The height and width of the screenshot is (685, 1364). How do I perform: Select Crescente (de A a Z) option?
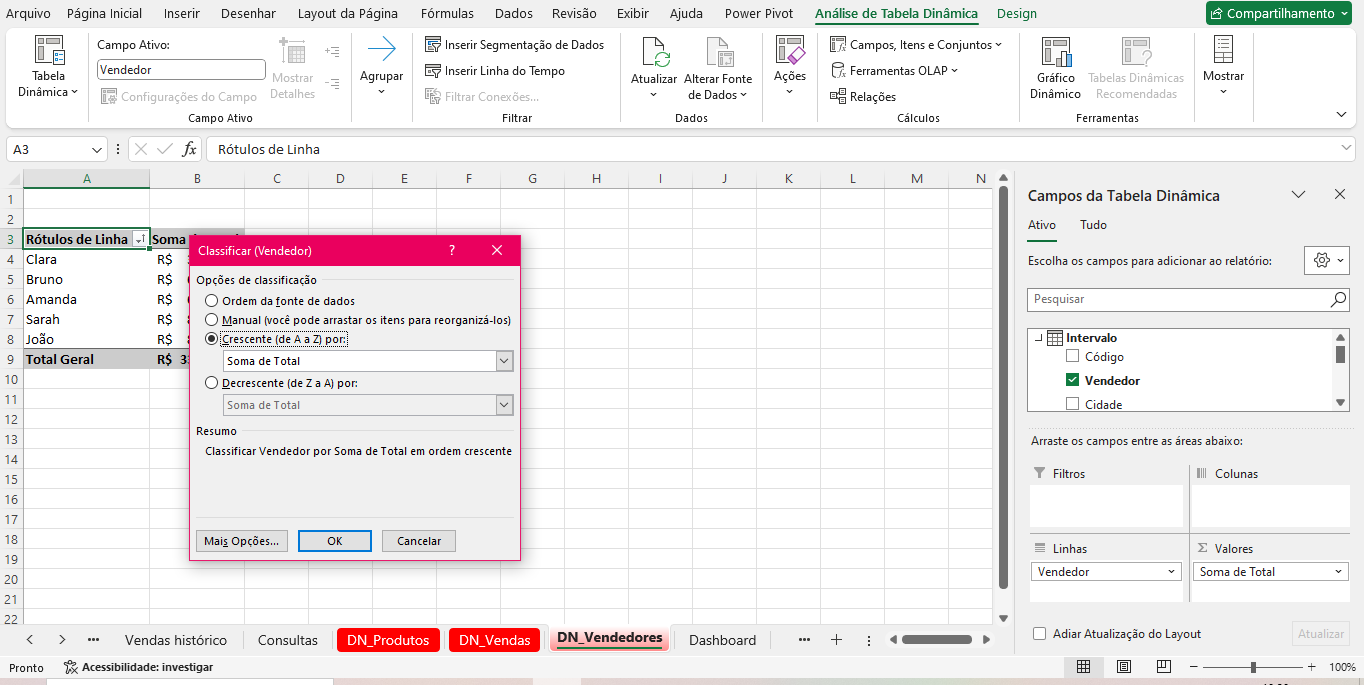211,339
